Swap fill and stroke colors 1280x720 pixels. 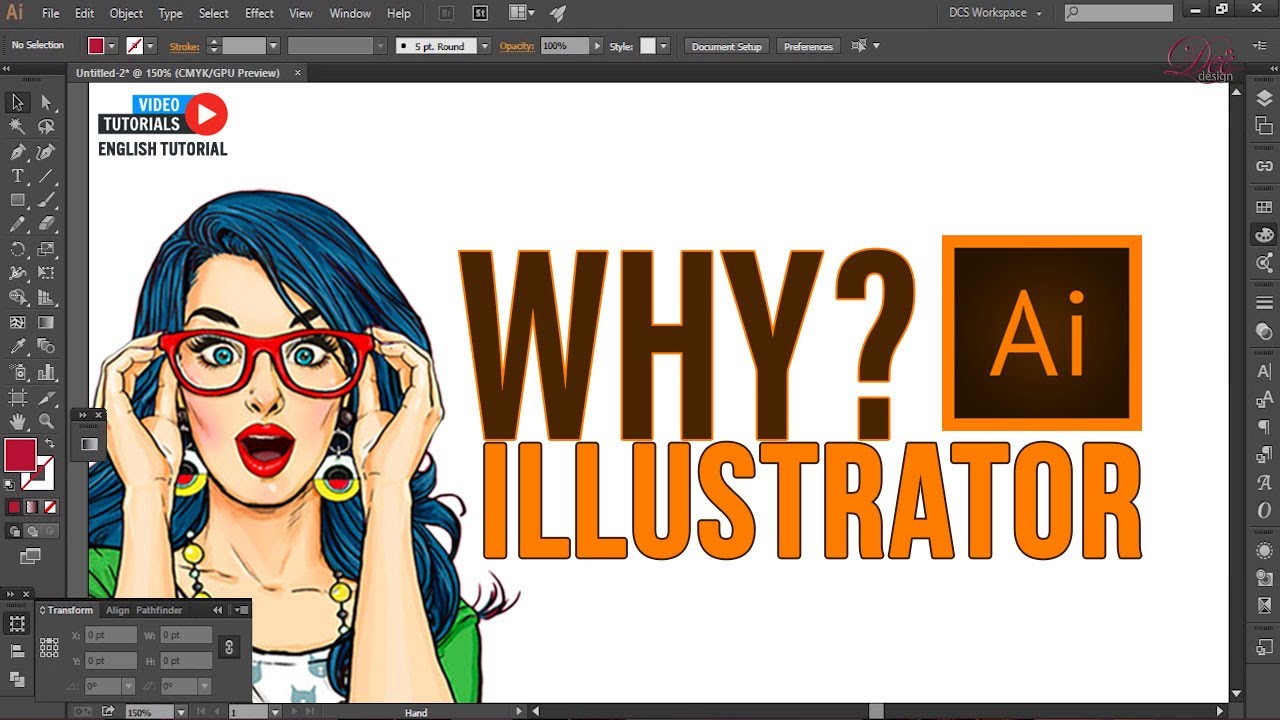click(49, 442)
